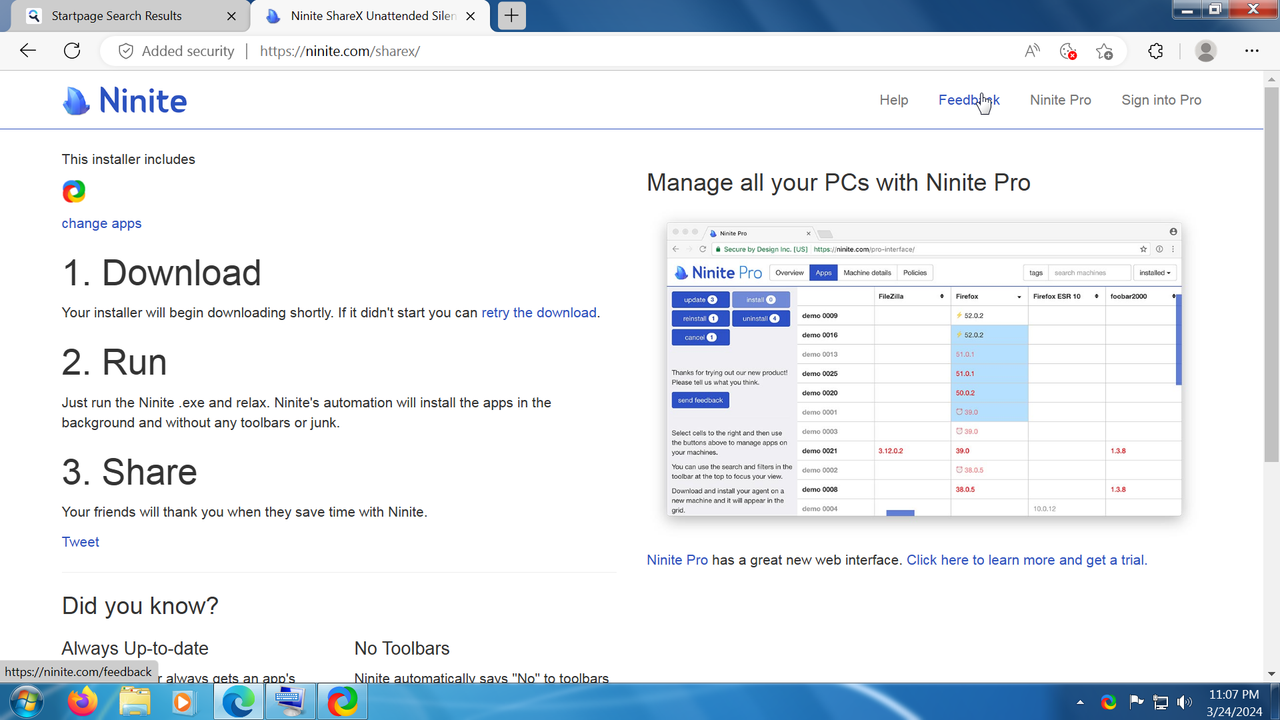The image size is (1280, 720).
Task: Select ShareX taskbar button
Action: coord(343,702)
